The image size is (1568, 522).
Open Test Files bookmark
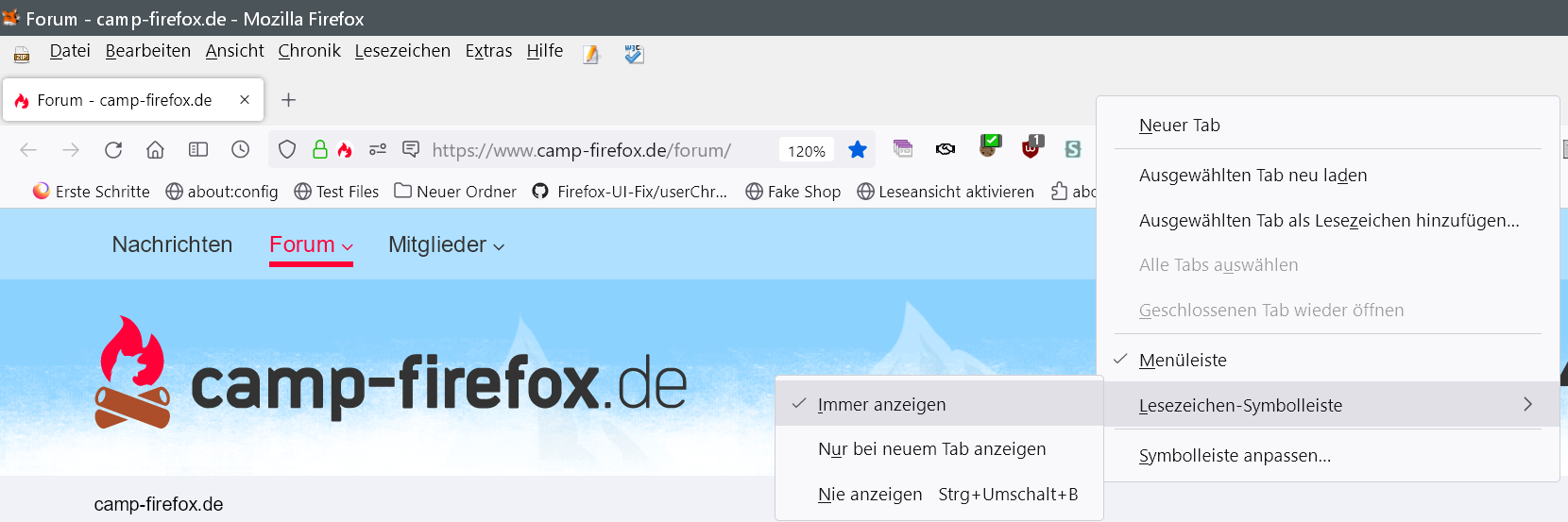tap(336, 192)
